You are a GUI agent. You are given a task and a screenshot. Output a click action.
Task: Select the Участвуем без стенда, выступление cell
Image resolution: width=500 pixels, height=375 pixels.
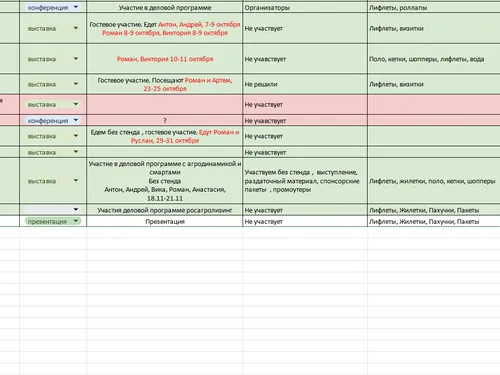pyautogui.click(x=305, y=181)
